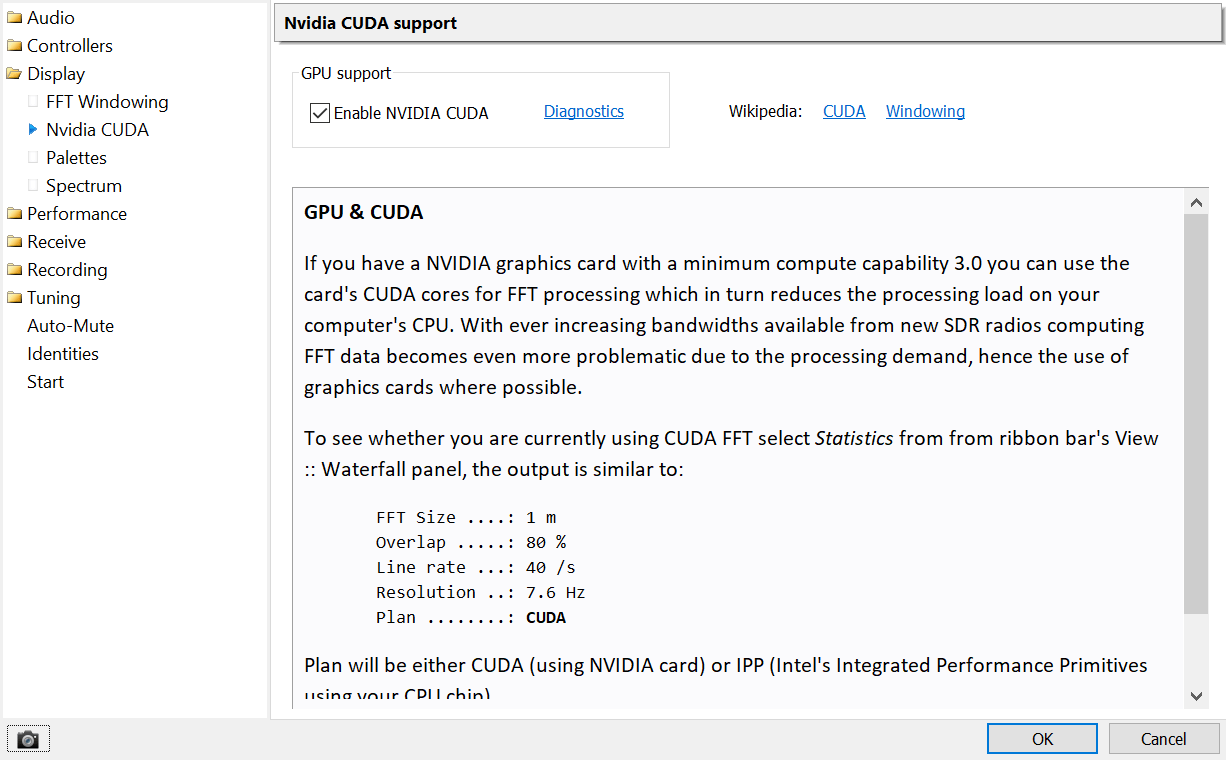The image size is (1226, 760).
Task: Click the Audio folder icon
Action: click(14, 18)
